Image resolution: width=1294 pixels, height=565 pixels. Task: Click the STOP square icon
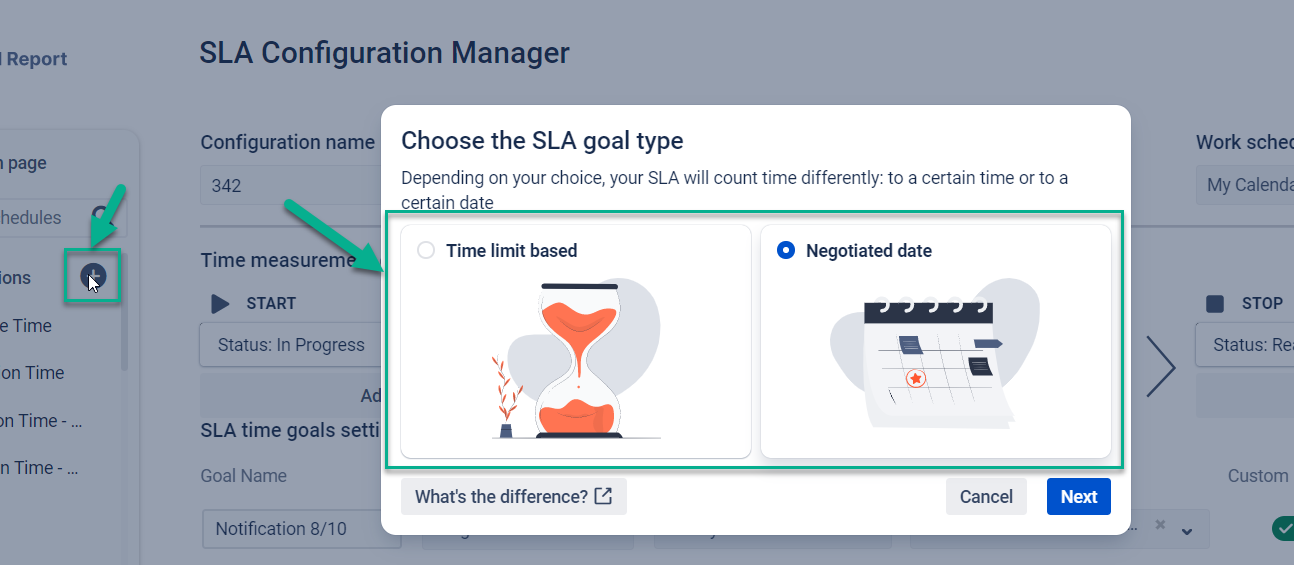(x=1215, y=303)
